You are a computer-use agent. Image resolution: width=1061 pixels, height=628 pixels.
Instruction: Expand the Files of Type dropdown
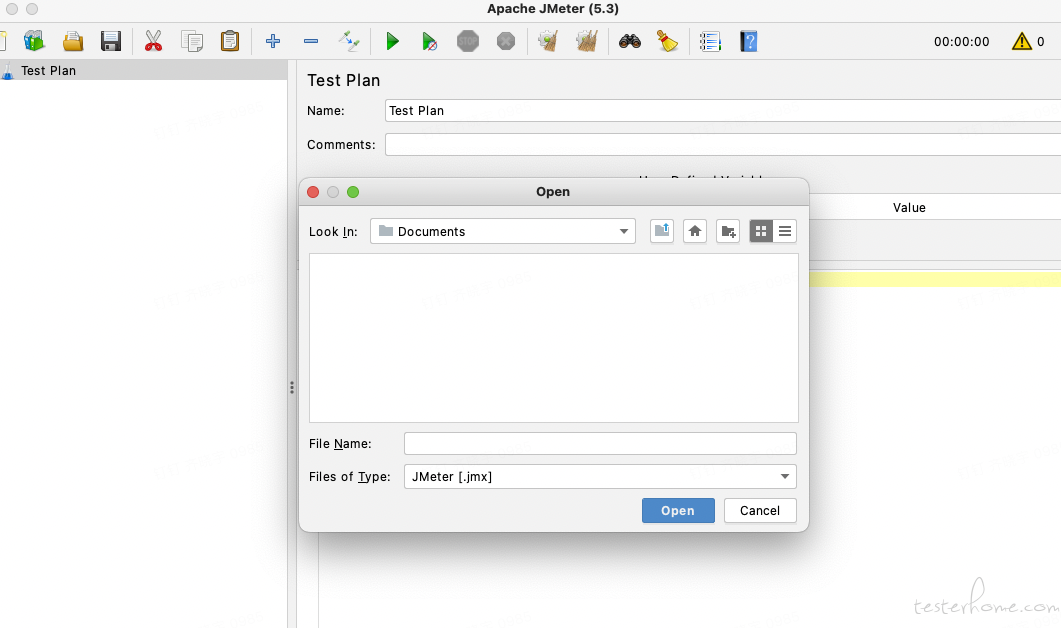point(600,476)
